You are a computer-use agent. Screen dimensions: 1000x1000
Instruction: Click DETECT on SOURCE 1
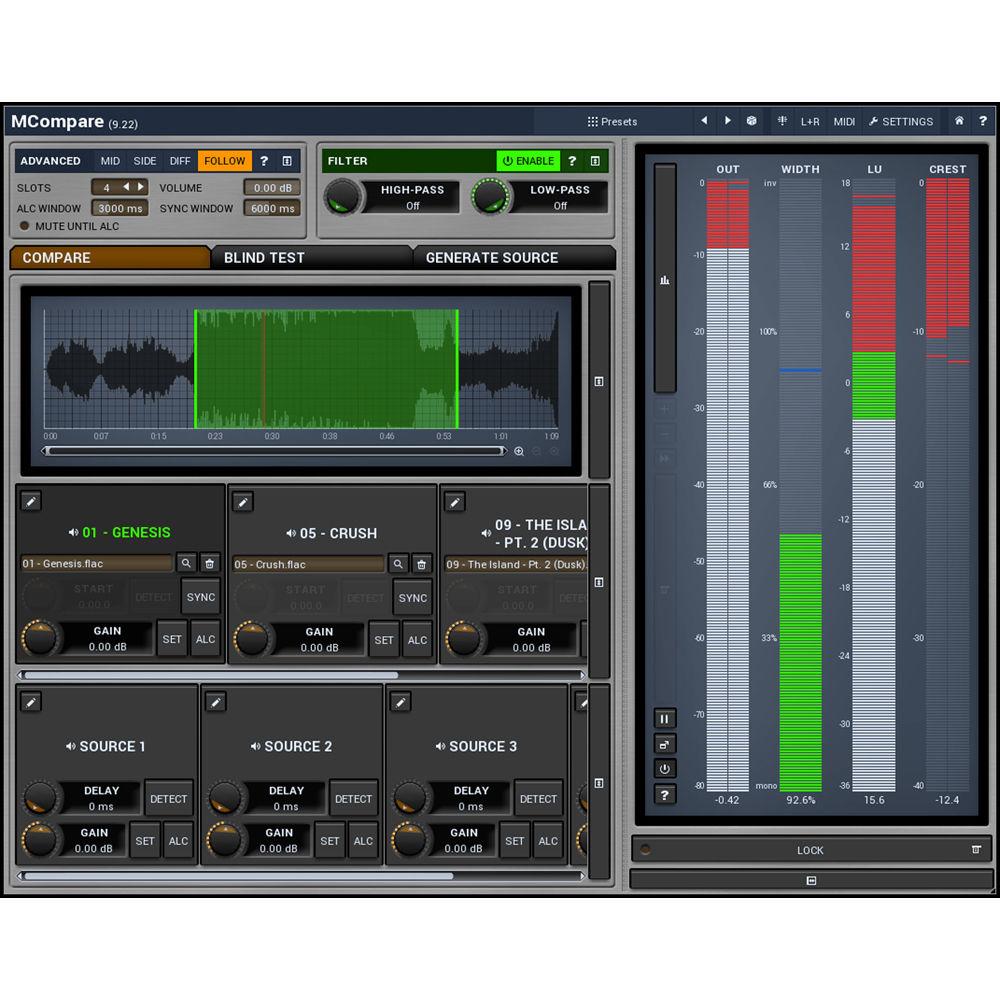click(169, 798)
